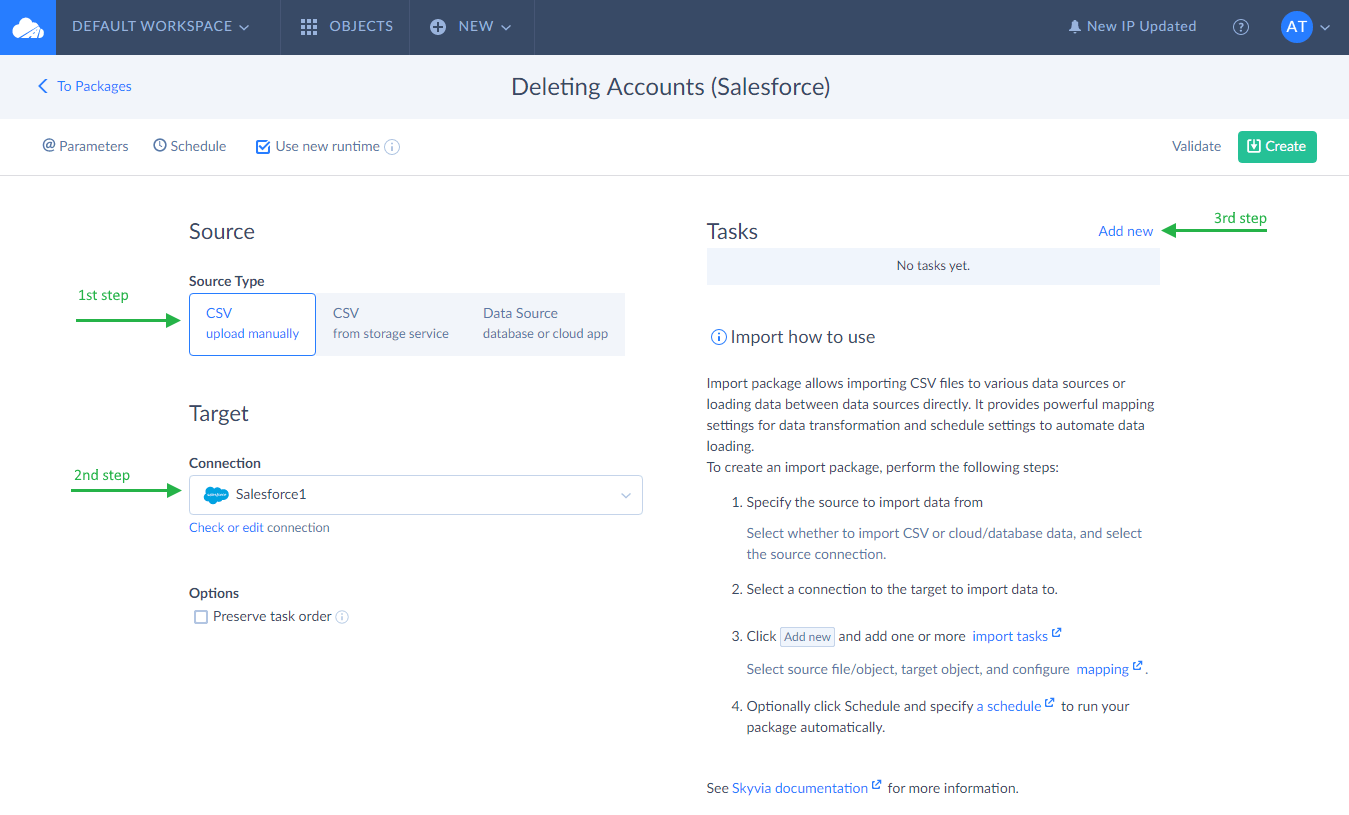
Task: Open the Schedule settings
Action: pyautogui.click(x=190, y=146)
